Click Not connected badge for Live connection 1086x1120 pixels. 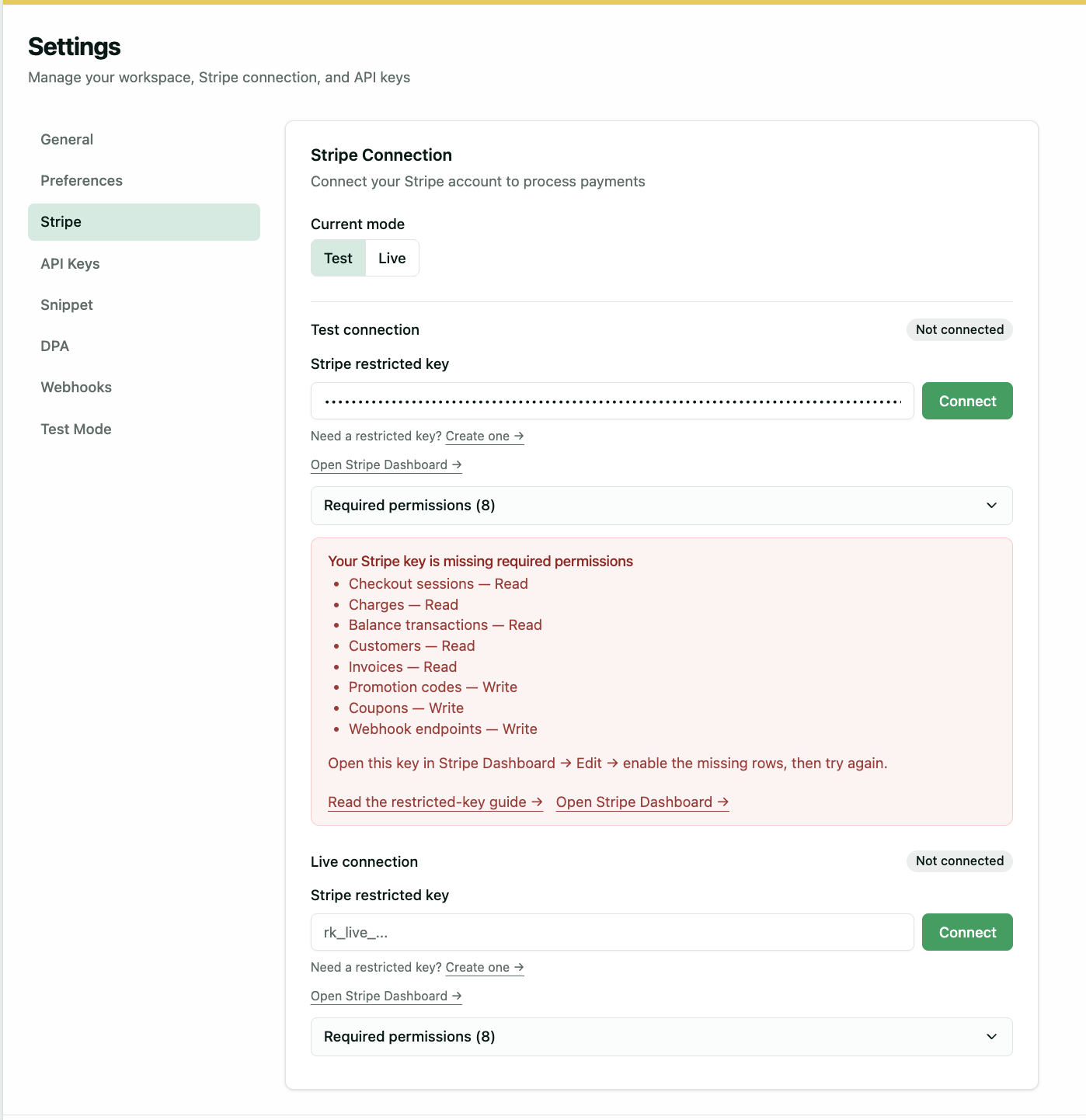click(x=959, y=861)
